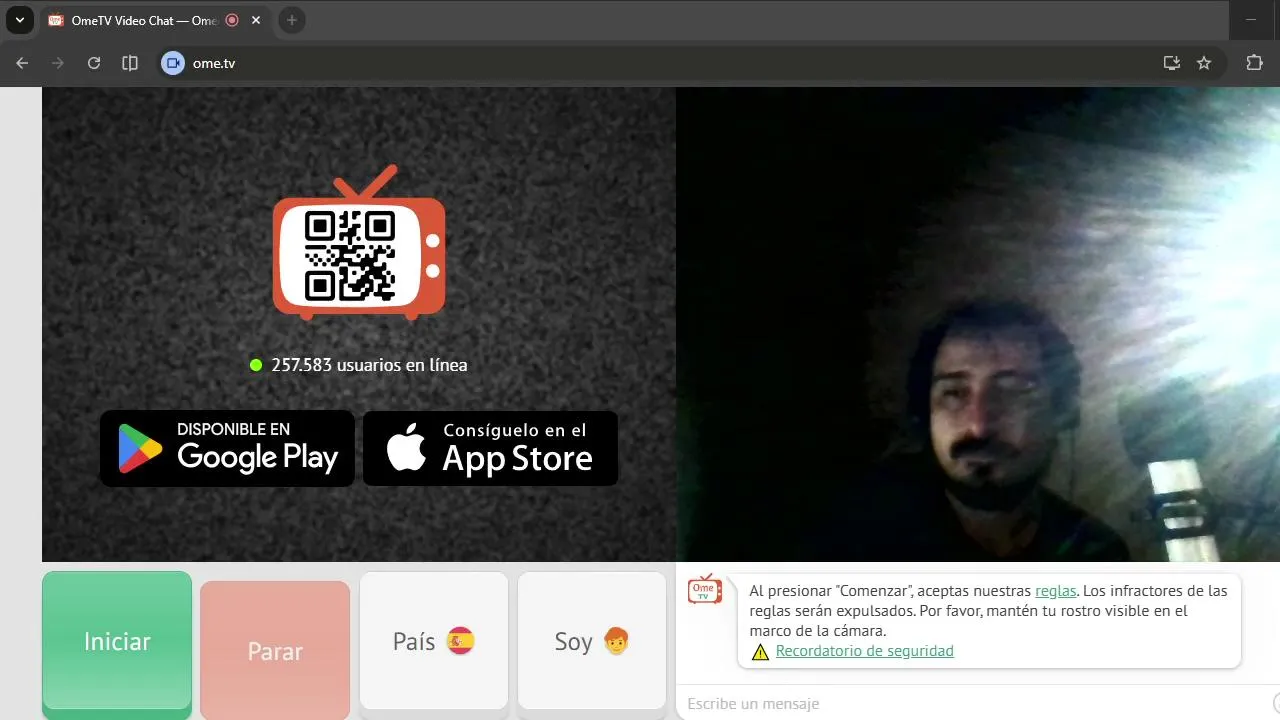Screen dimensions: 1280x720
Task: Open the browser extensions menu
Action: pyautogui.click(x=1254, y=63)
